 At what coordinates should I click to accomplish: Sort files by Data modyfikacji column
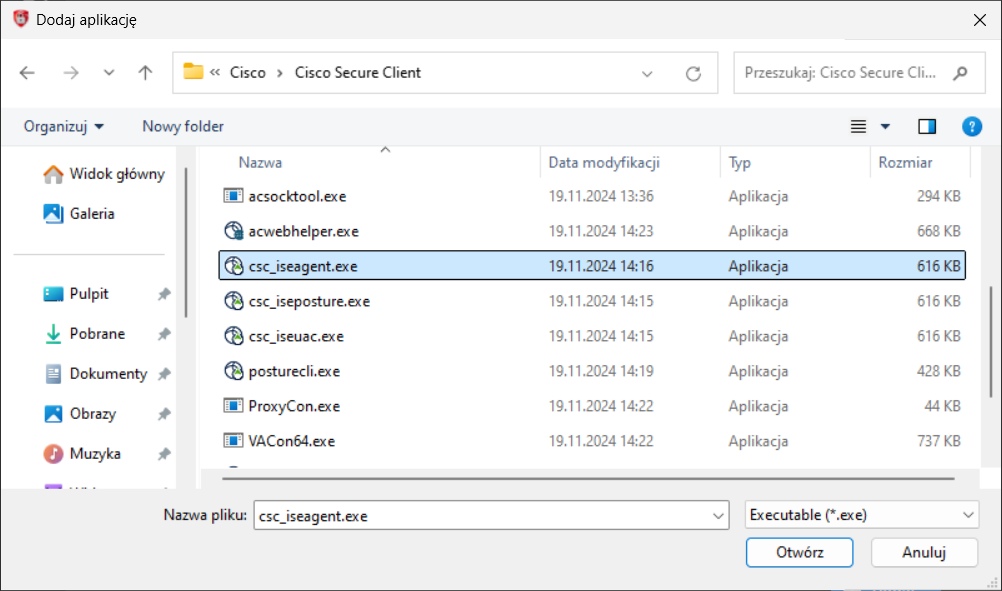(604, 162)
